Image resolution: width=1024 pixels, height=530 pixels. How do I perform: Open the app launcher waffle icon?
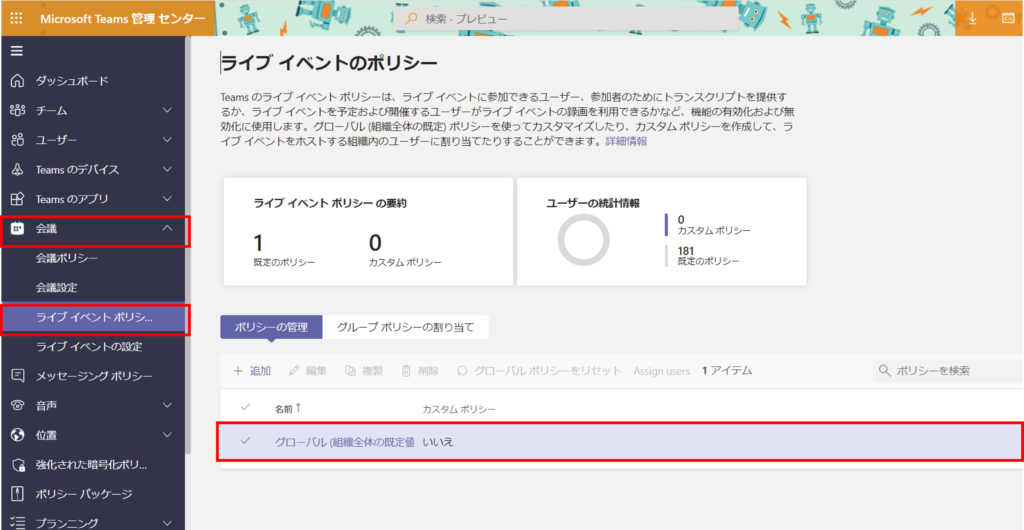(x=17, y=18)
